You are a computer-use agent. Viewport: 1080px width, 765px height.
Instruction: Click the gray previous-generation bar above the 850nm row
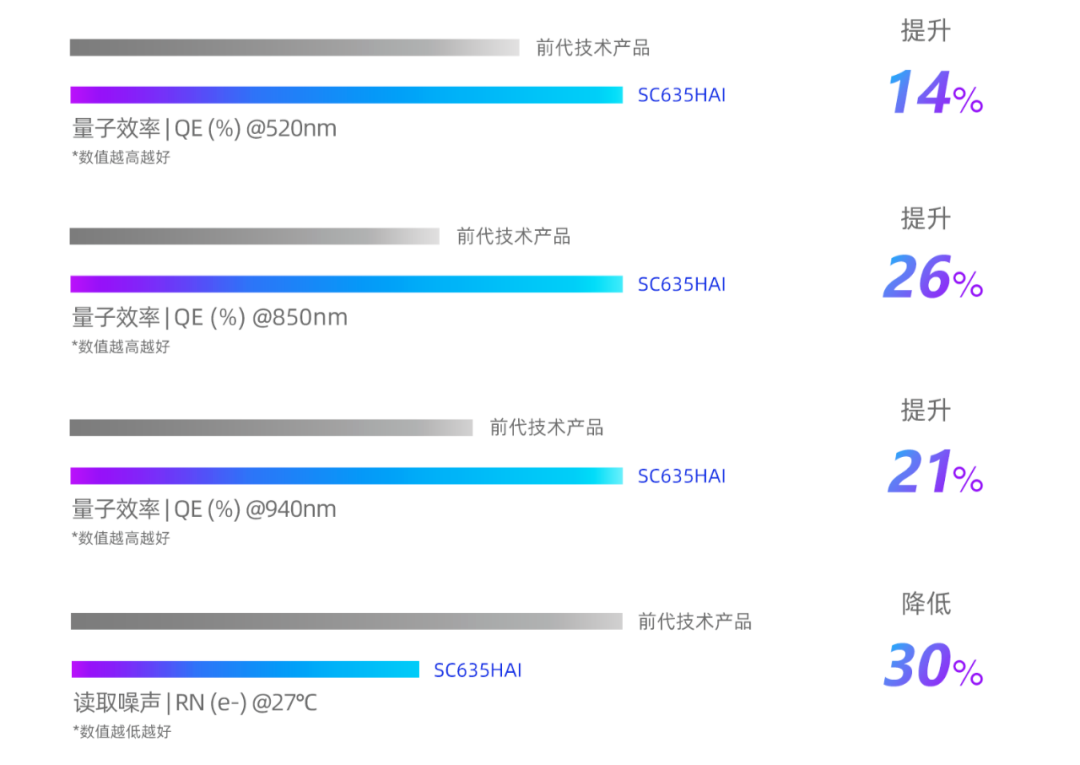[x=254, y=236]
